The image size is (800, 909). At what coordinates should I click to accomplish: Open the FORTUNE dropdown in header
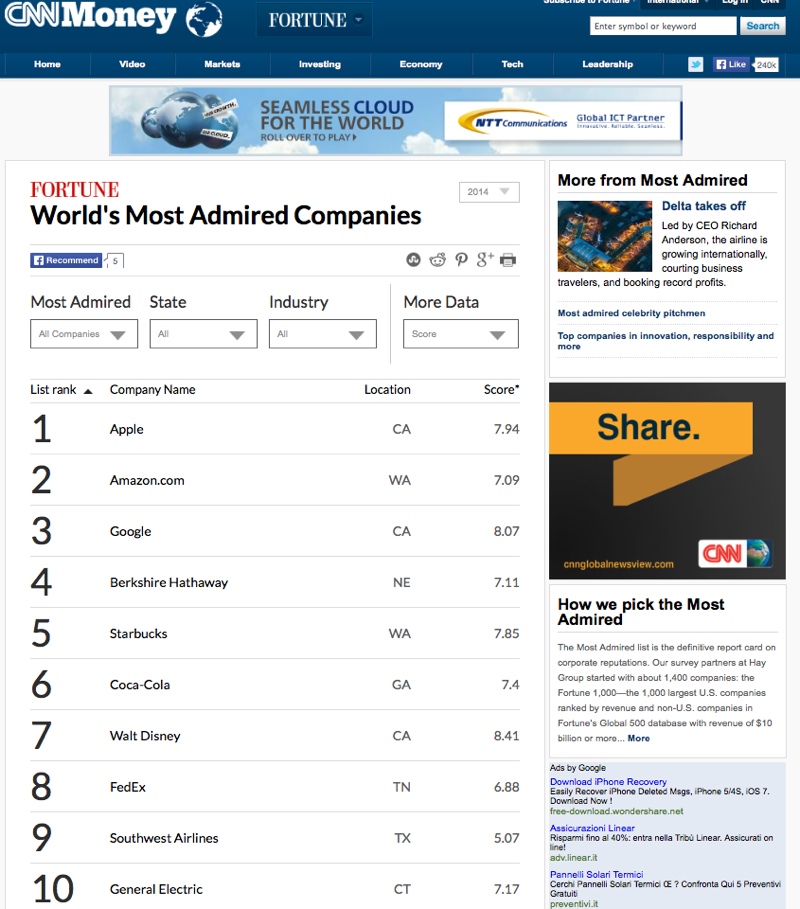click(315, 20)
